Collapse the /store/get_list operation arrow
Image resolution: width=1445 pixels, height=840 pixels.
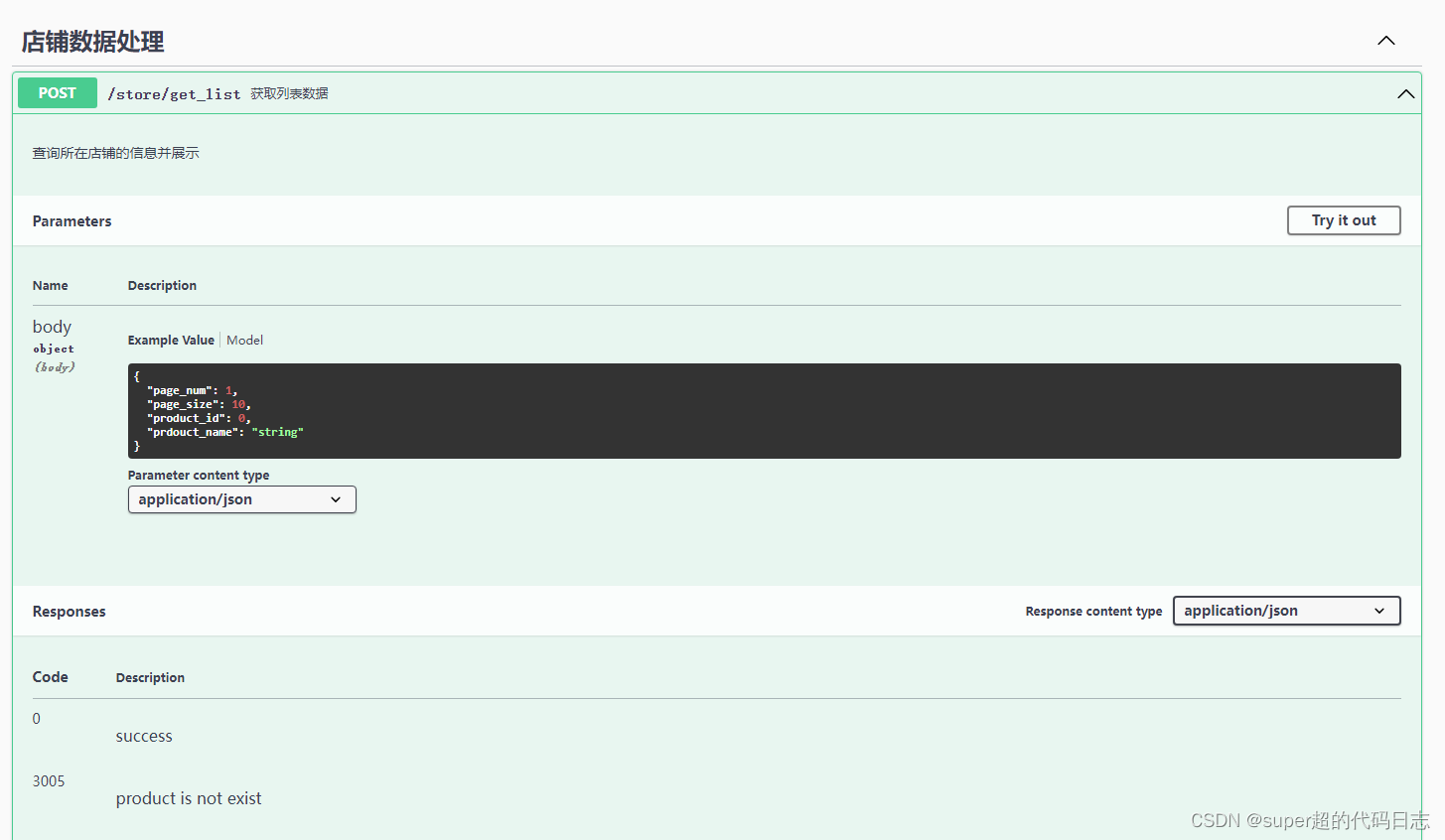(x=1405, y=93)
